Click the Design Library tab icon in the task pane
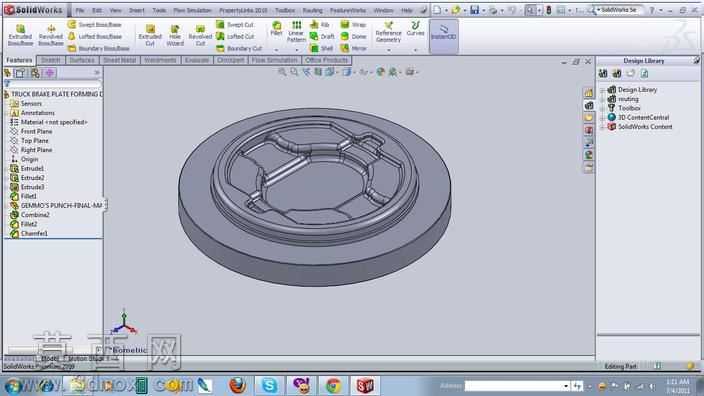The width and height of the screenshot is (704, 396). [x=589, y=106]
